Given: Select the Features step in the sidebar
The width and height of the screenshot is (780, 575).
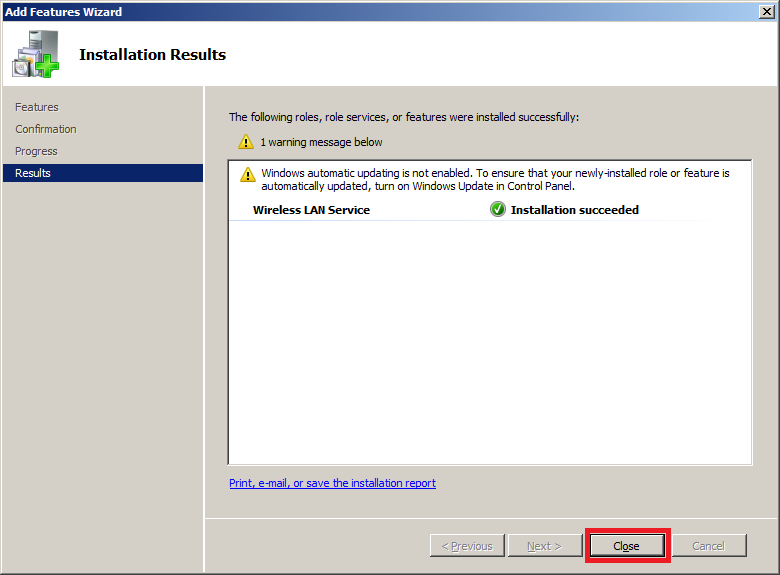Looking at the screenshot, I should [37, 107].
